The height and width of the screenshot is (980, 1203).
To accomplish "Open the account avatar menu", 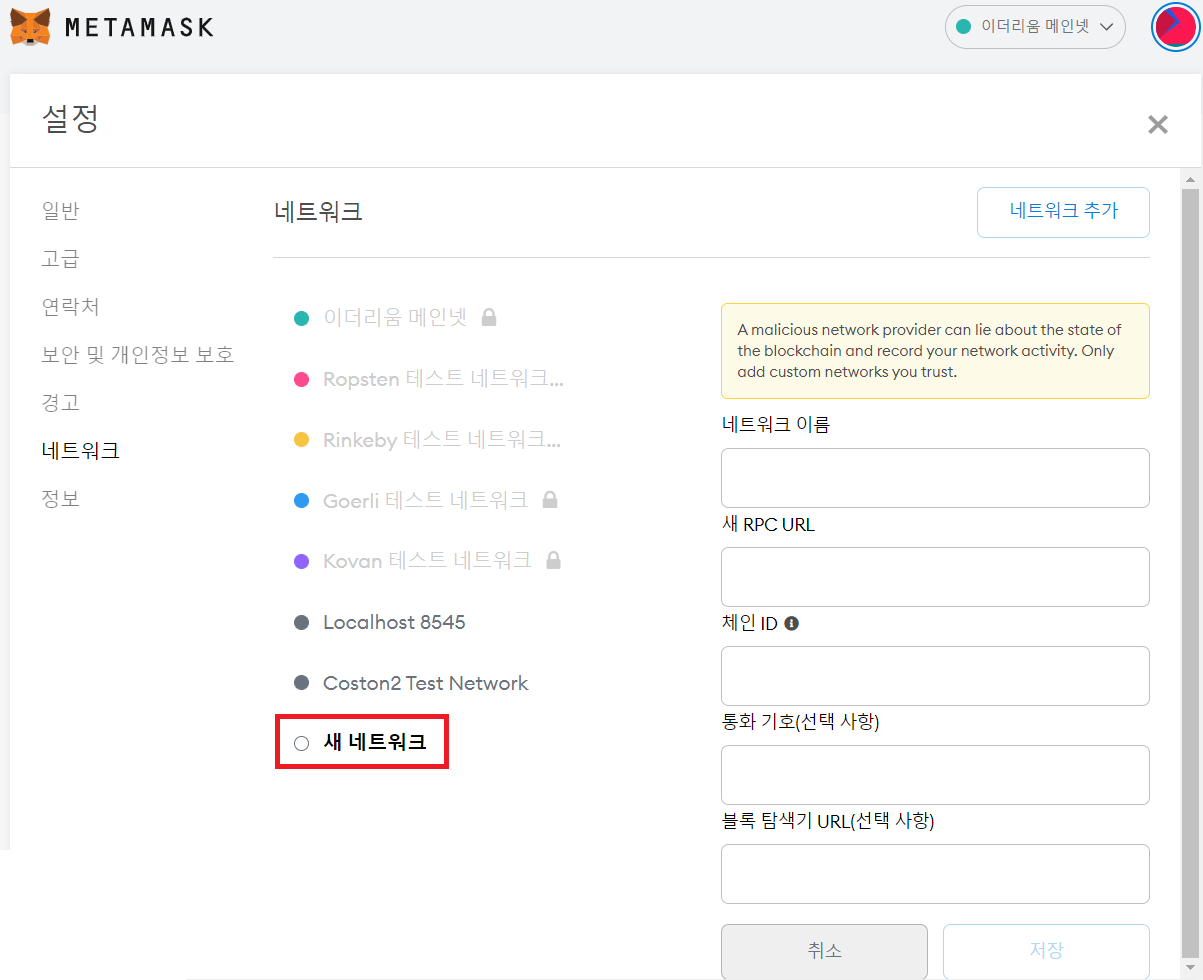I will (x=1175, y=27).
